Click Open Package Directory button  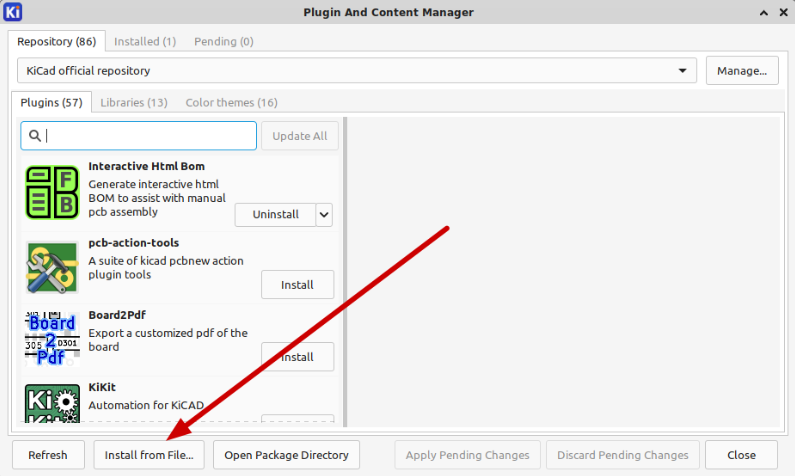pyautogui.click(x=286, y=455)
